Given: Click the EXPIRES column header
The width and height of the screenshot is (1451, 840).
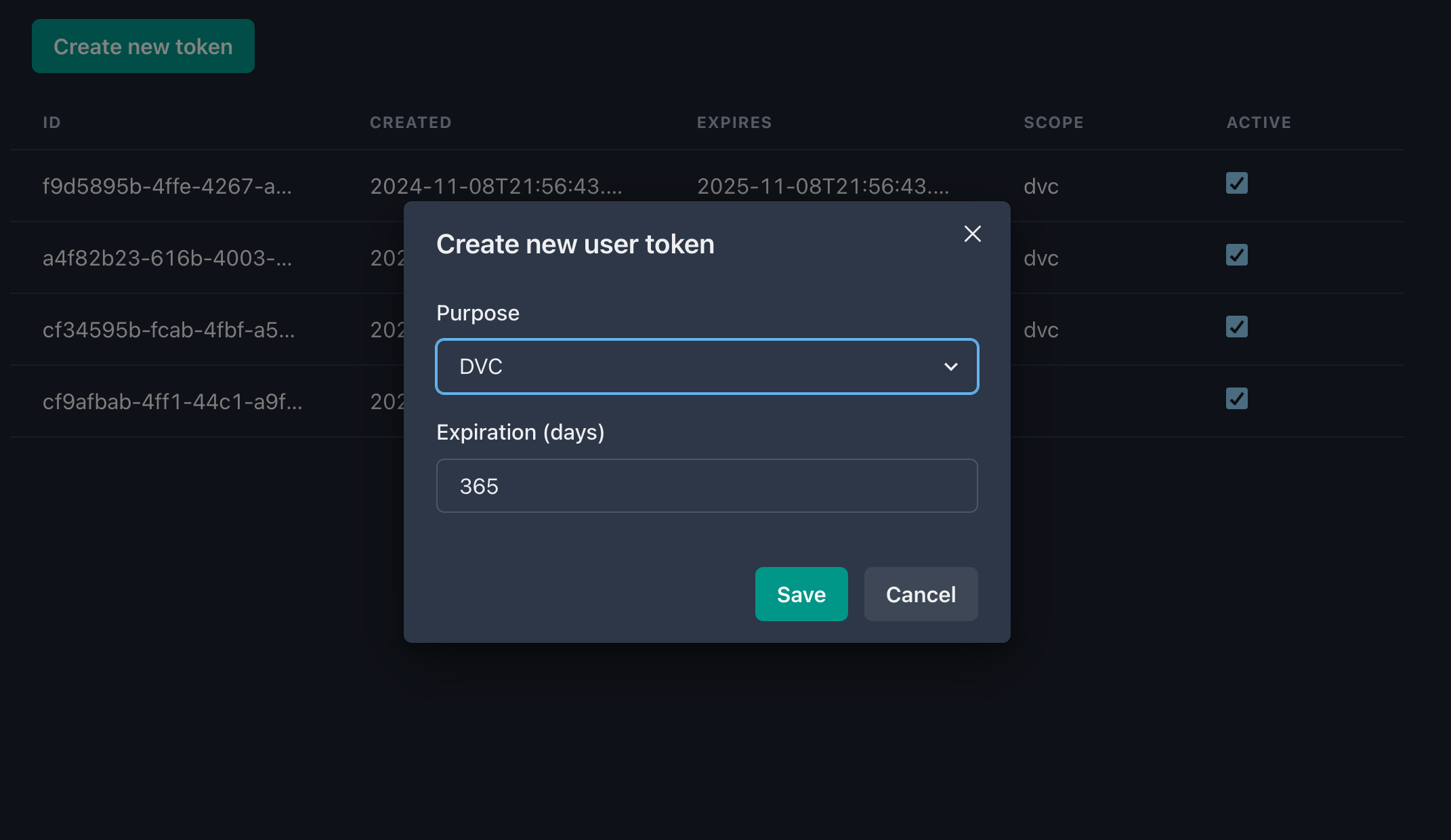Looking at the screenshot, I should point(734,123).
